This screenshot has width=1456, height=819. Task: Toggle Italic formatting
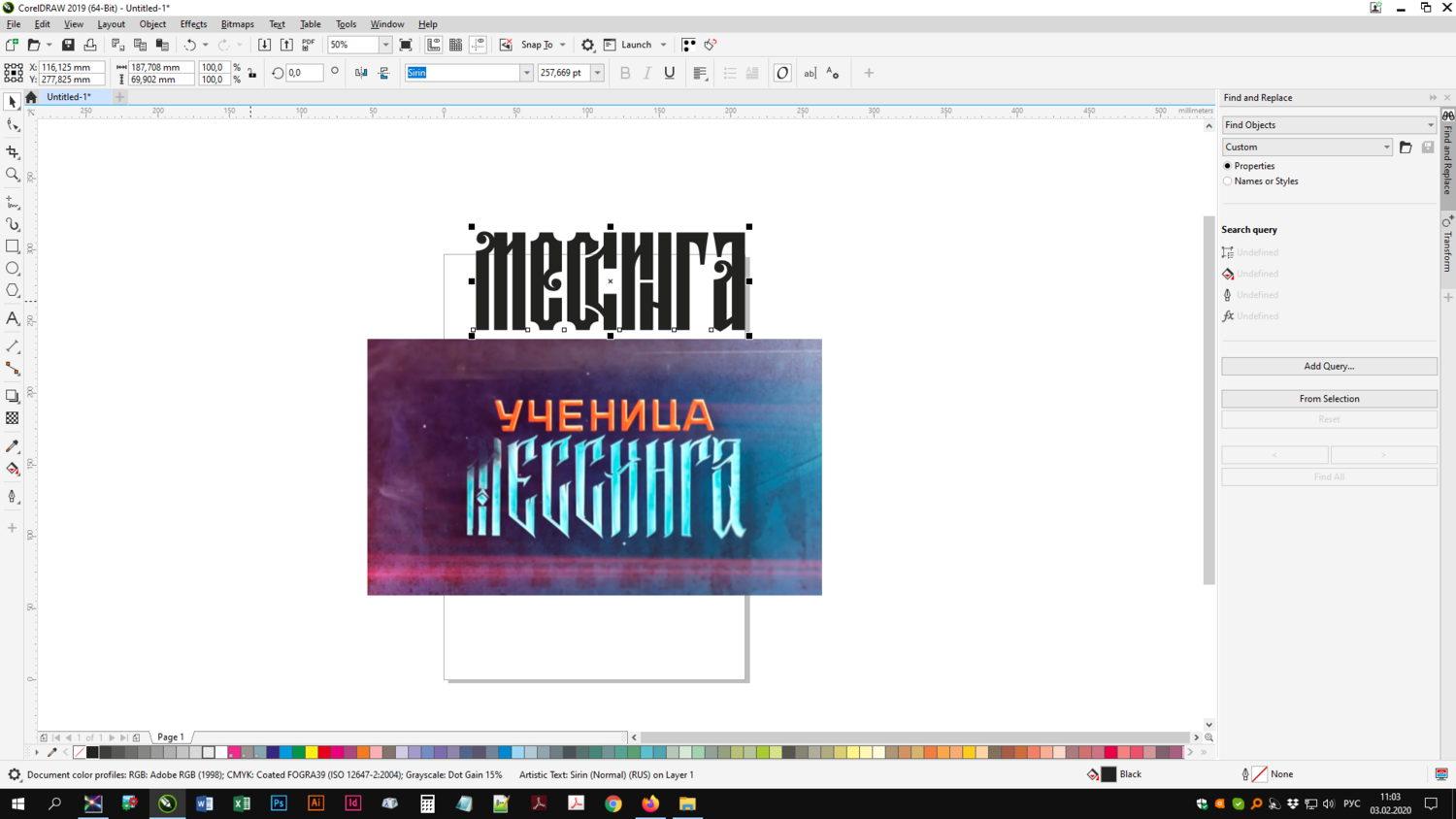[x=647, y=73]
